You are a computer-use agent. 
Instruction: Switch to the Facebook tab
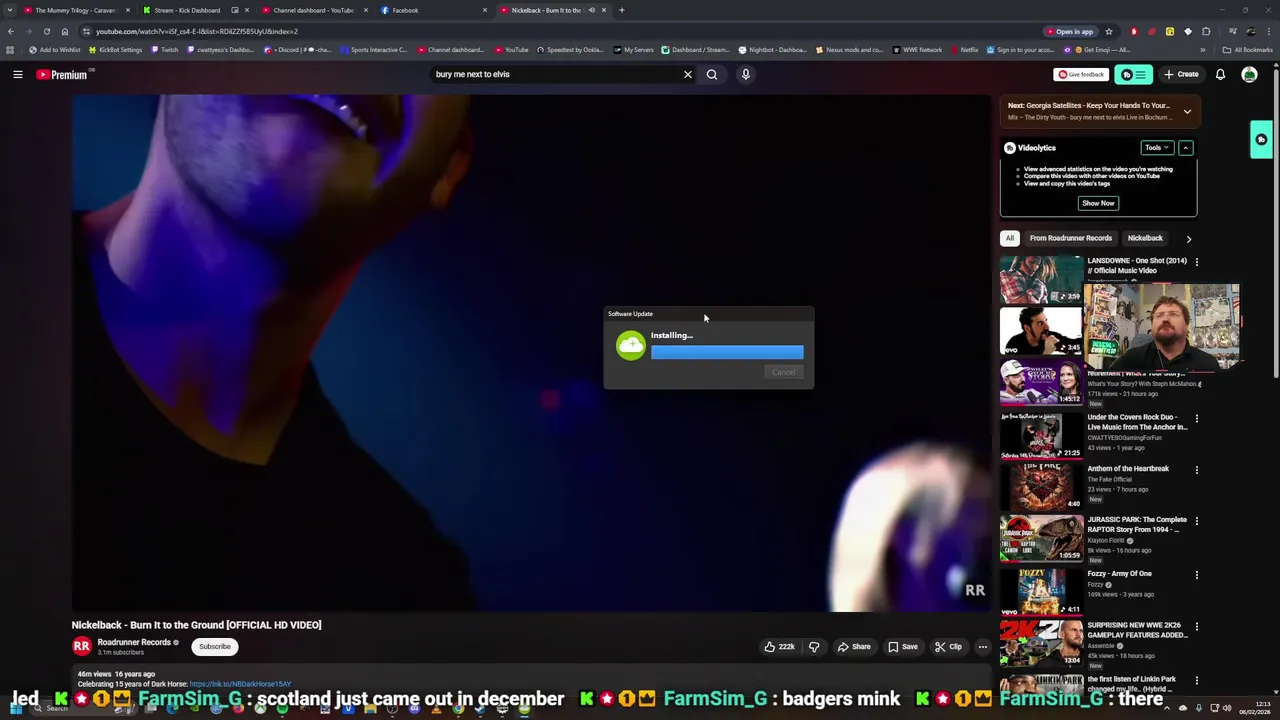click(433, 10)
